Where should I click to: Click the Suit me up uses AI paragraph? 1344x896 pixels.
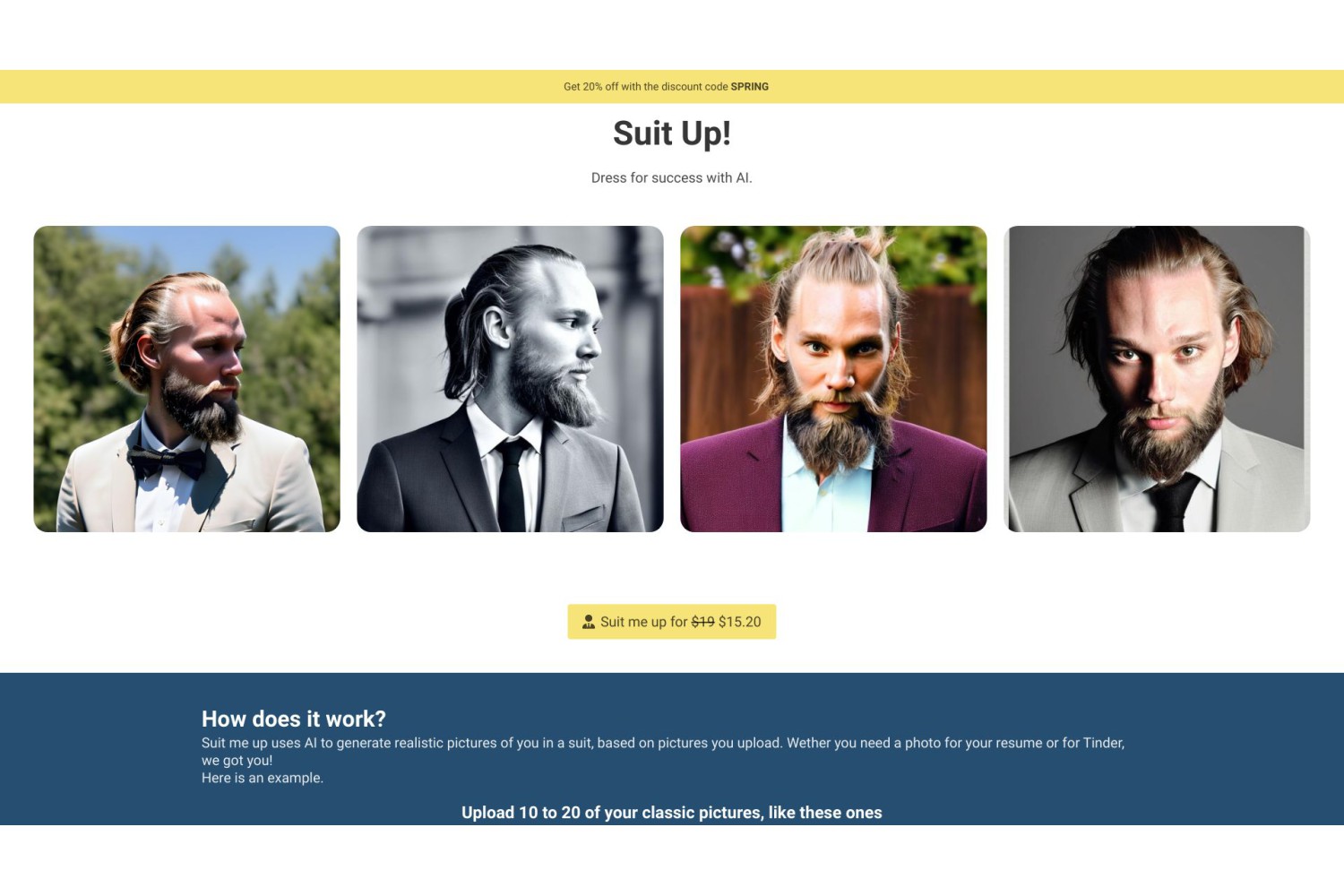coord(663,752)
